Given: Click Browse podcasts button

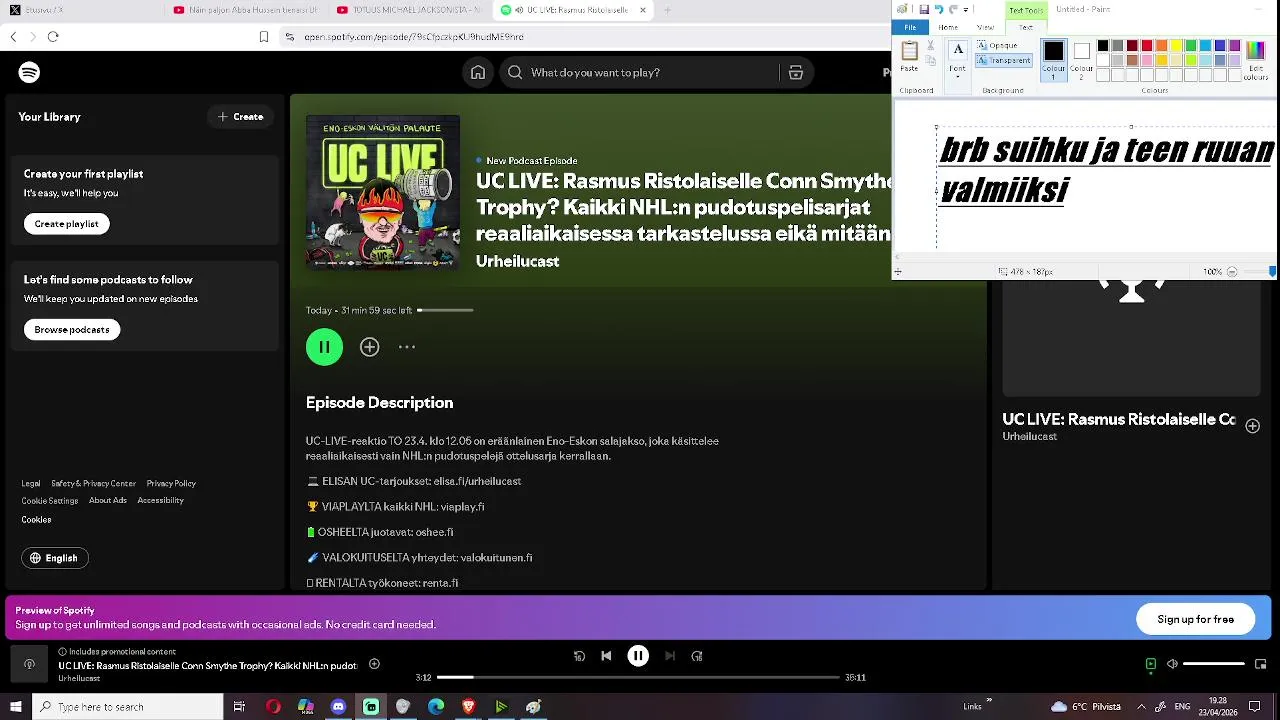Looking at the screenshot, I should point(72,330).
